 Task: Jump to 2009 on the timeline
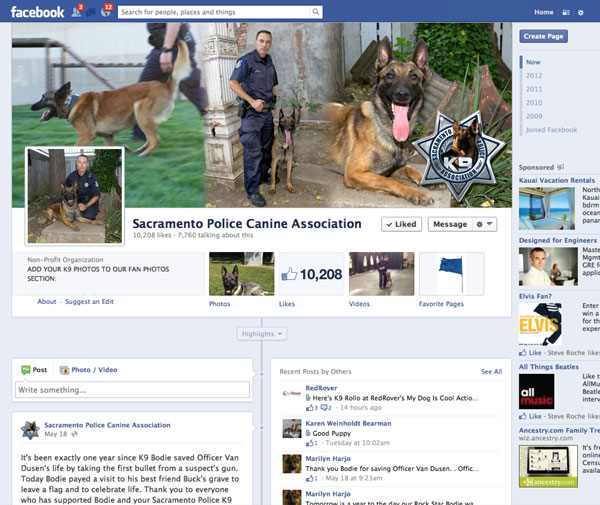(x=534, y=116)
